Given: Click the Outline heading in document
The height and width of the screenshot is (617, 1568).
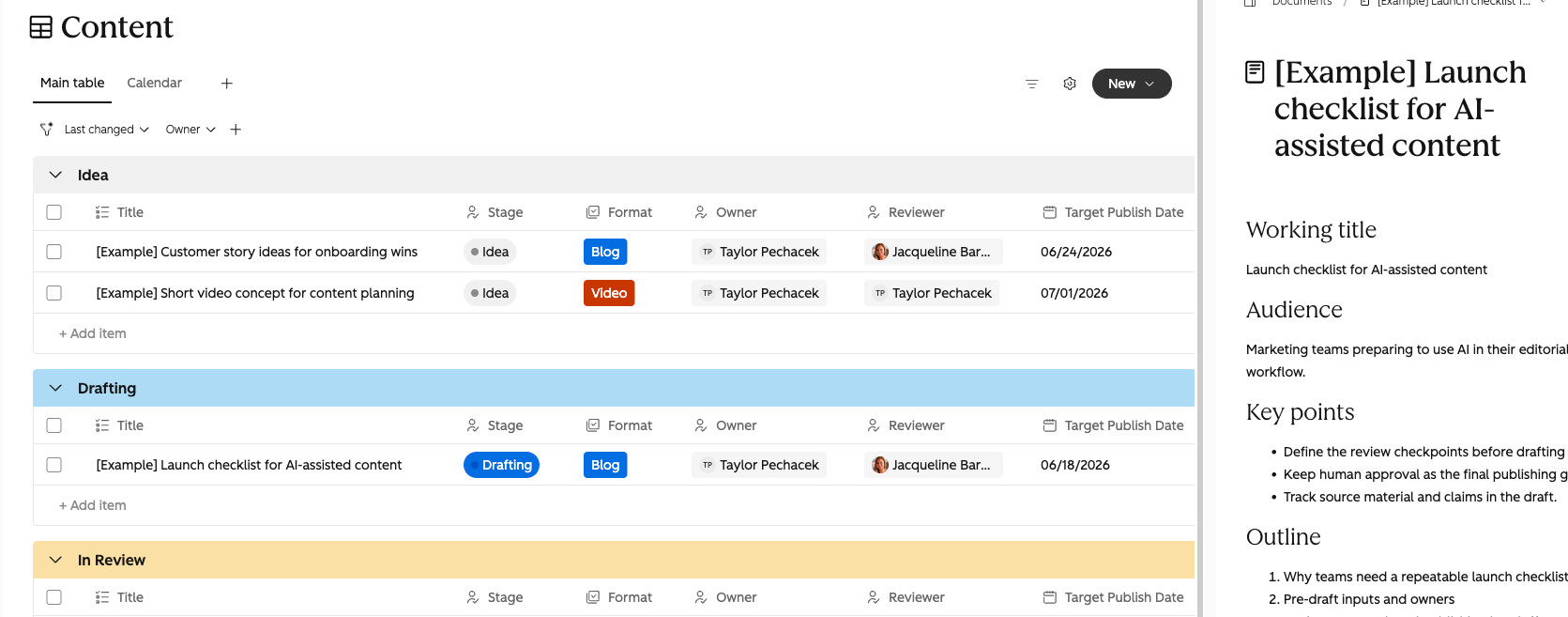Looking at the screenshot, I should (x=1283, y=537).
